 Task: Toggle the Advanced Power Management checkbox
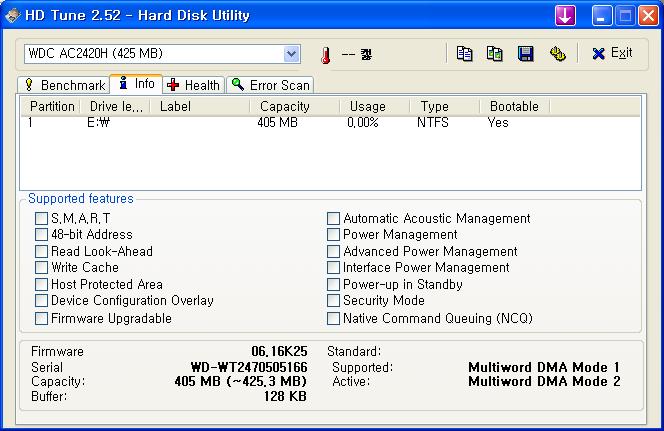click(333, 251)
